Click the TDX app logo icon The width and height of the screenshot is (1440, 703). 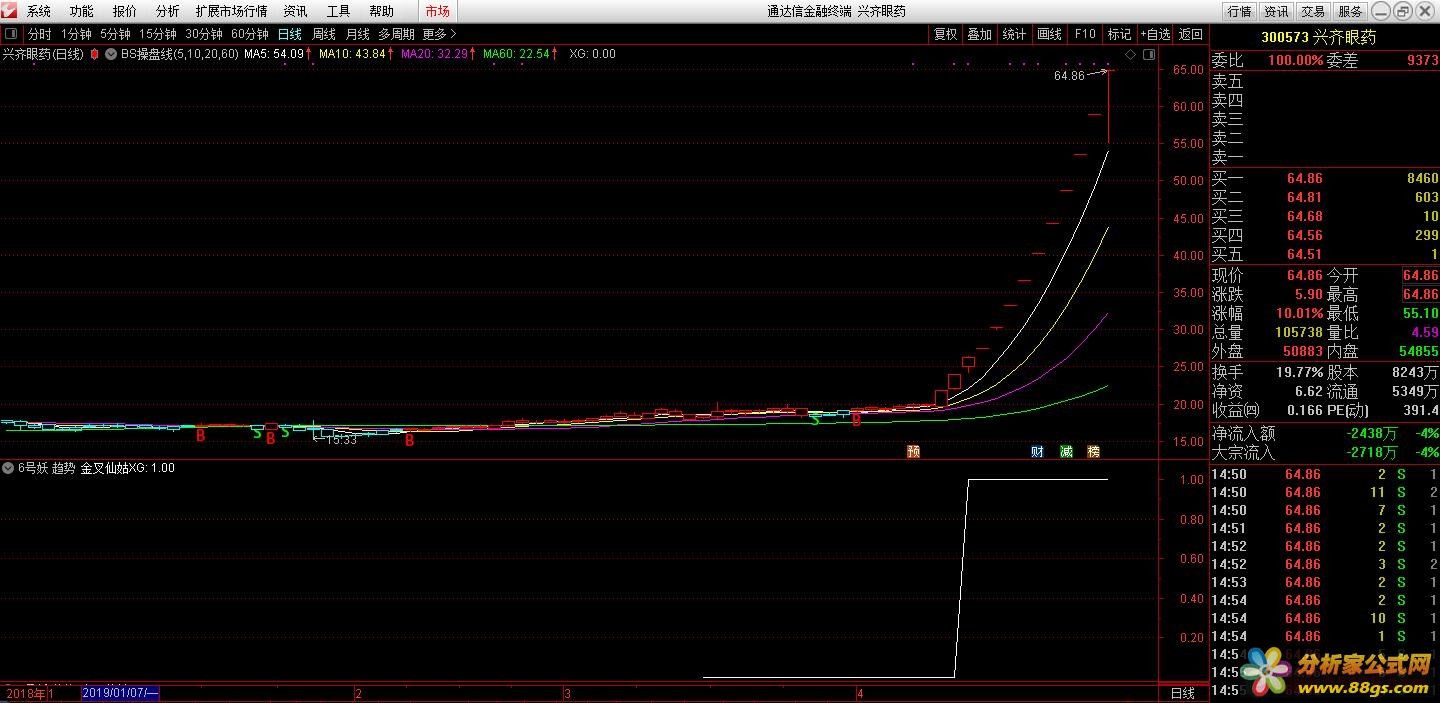(10, 11)
